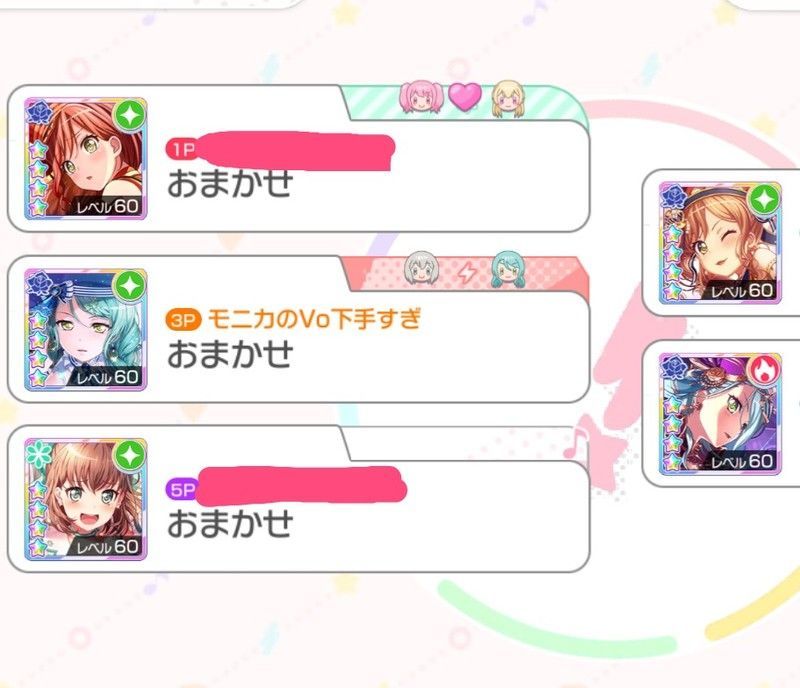Click おまかせ text in the 5P panel
This screenshot has height=688, width=800.
coord(231,524)
